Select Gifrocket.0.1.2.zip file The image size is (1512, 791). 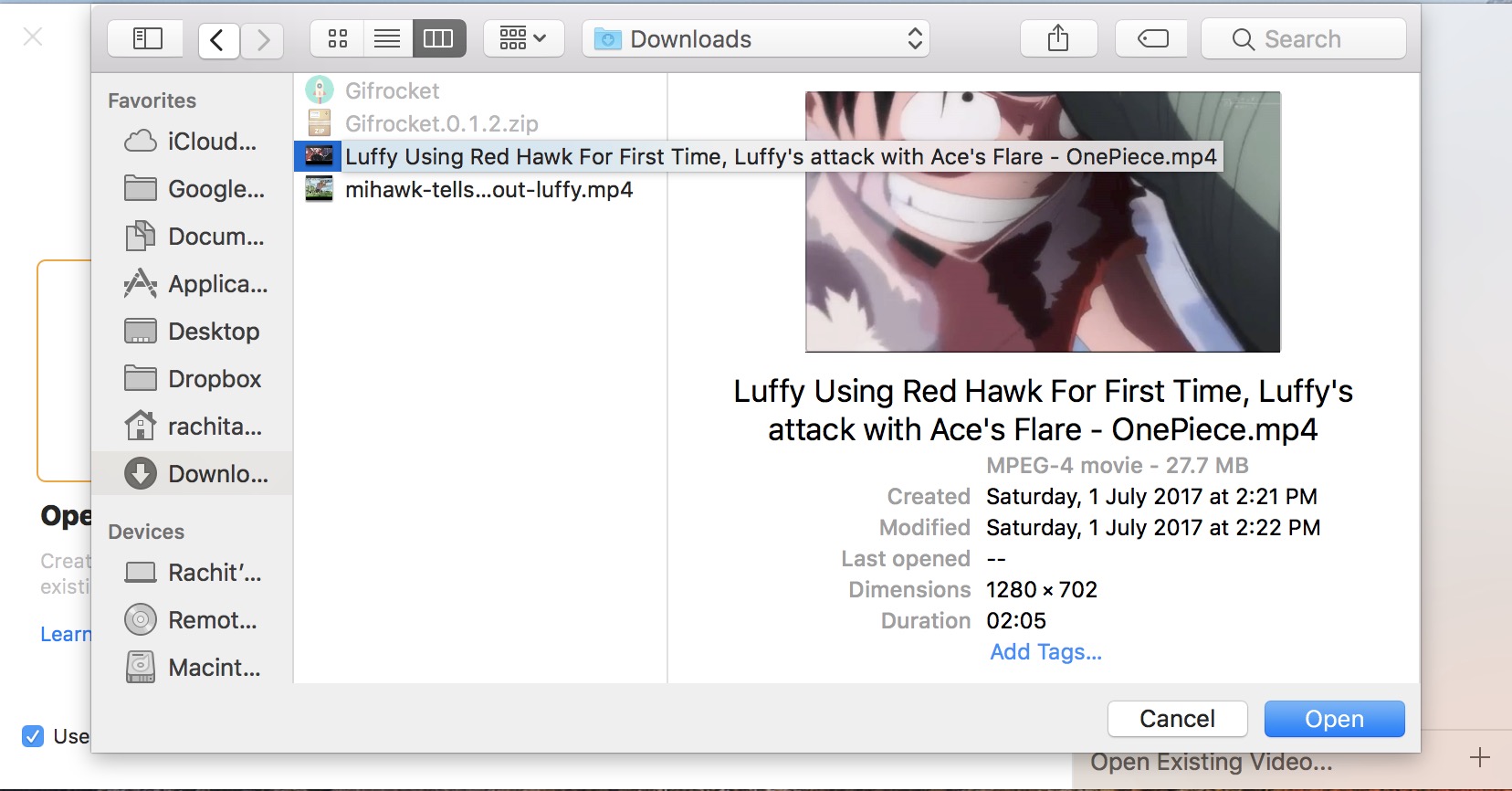pyautogui.click(x=479, y=123)
